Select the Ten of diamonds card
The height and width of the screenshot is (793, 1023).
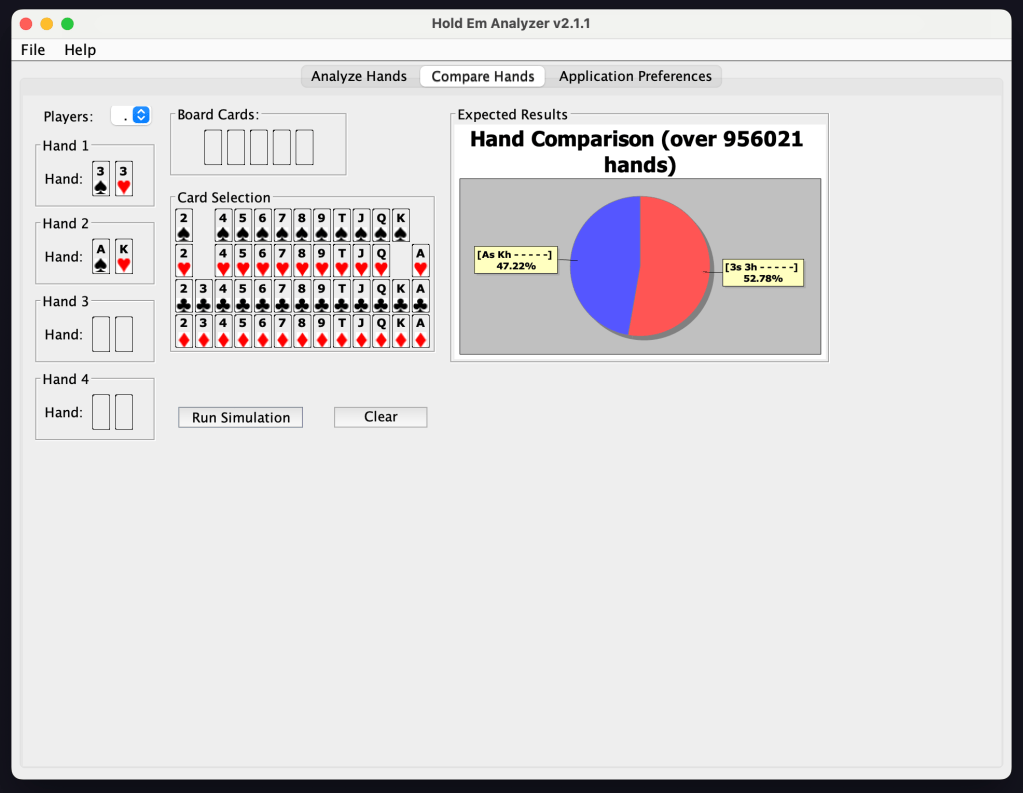(342, 331)
